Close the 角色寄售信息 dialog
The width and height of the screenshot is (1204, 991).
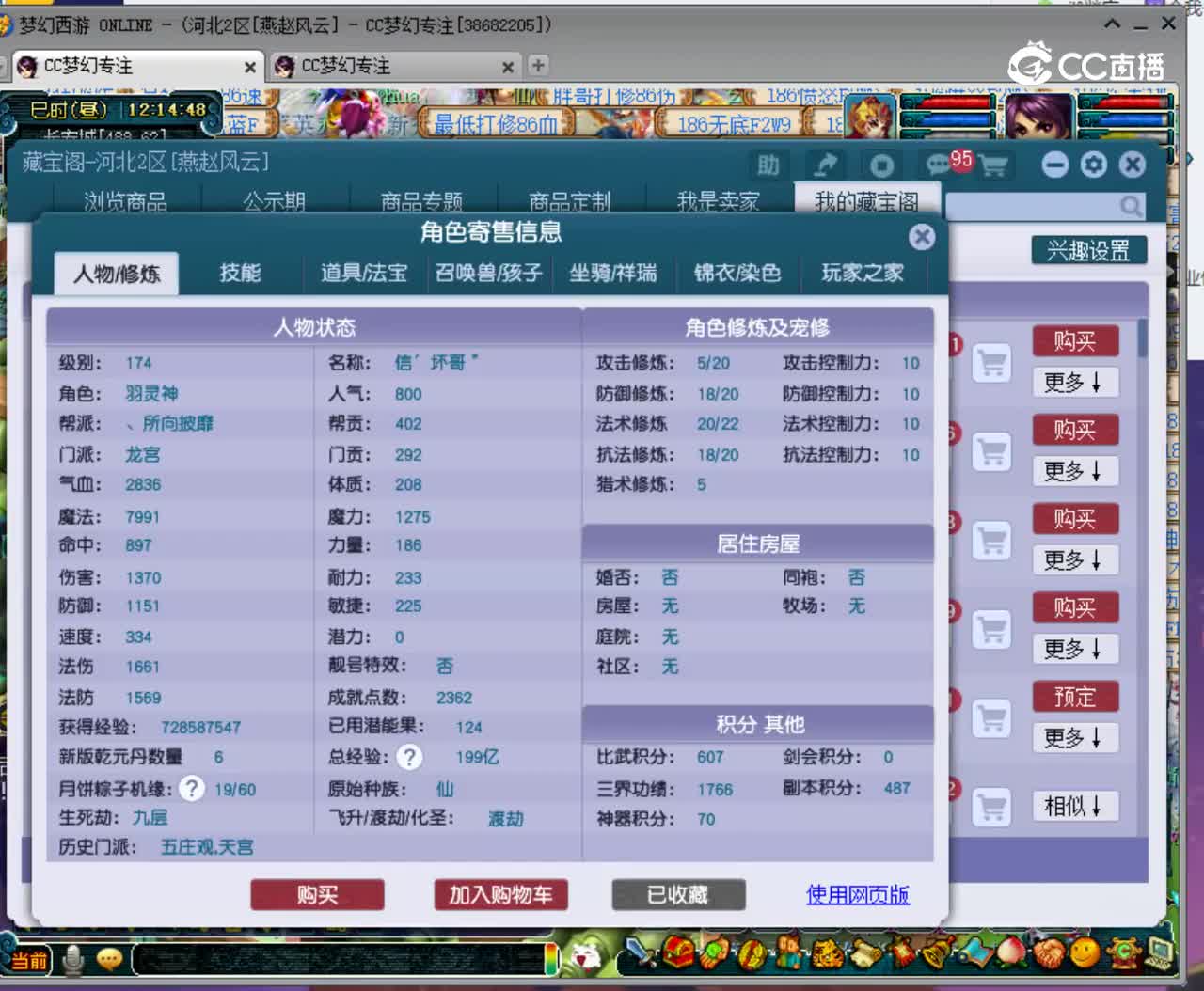tap(923, 236)
